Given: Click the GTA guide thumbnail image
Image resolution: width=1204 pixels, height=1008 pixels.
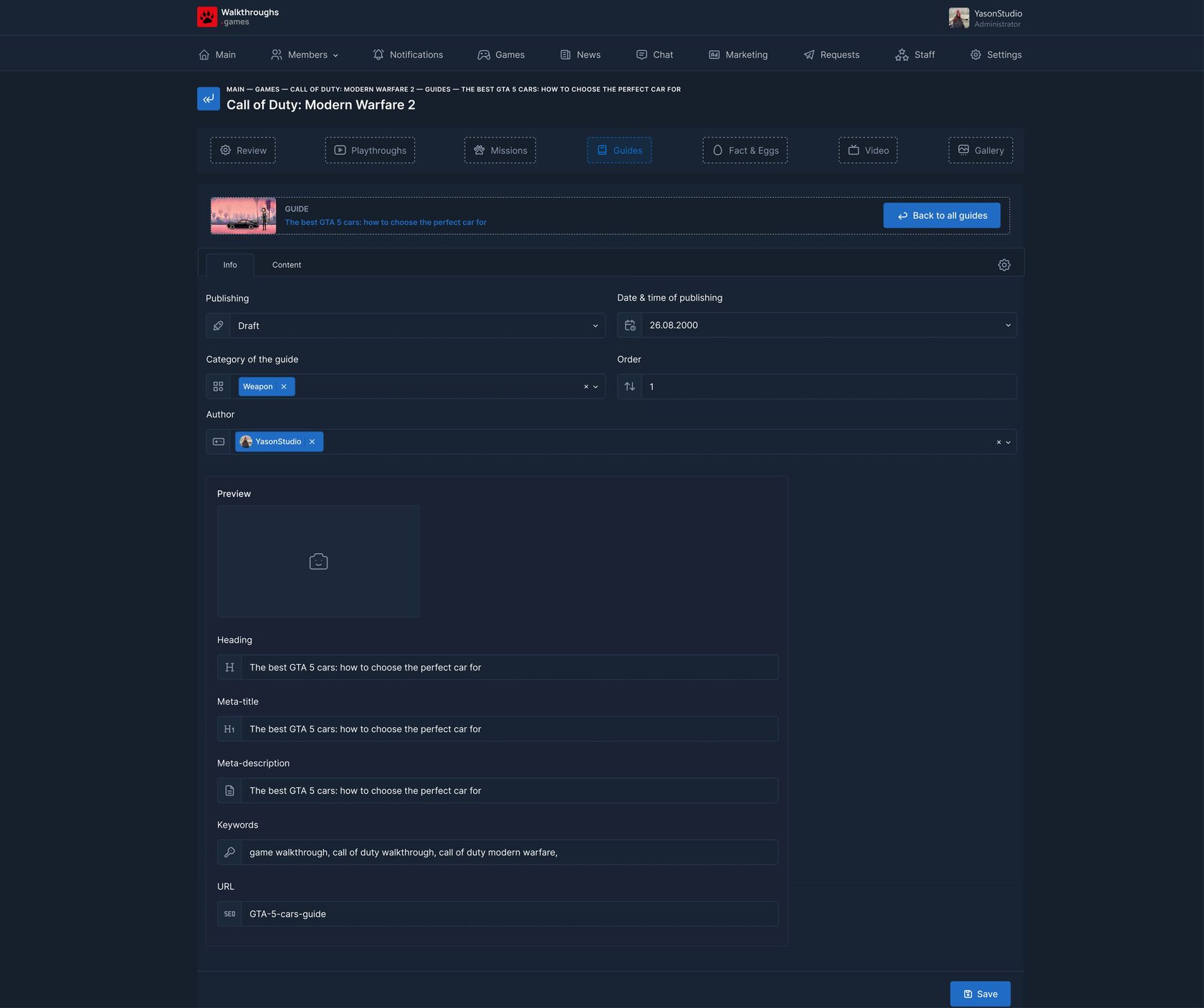Looking at the screenshot, I should [243, 216].
